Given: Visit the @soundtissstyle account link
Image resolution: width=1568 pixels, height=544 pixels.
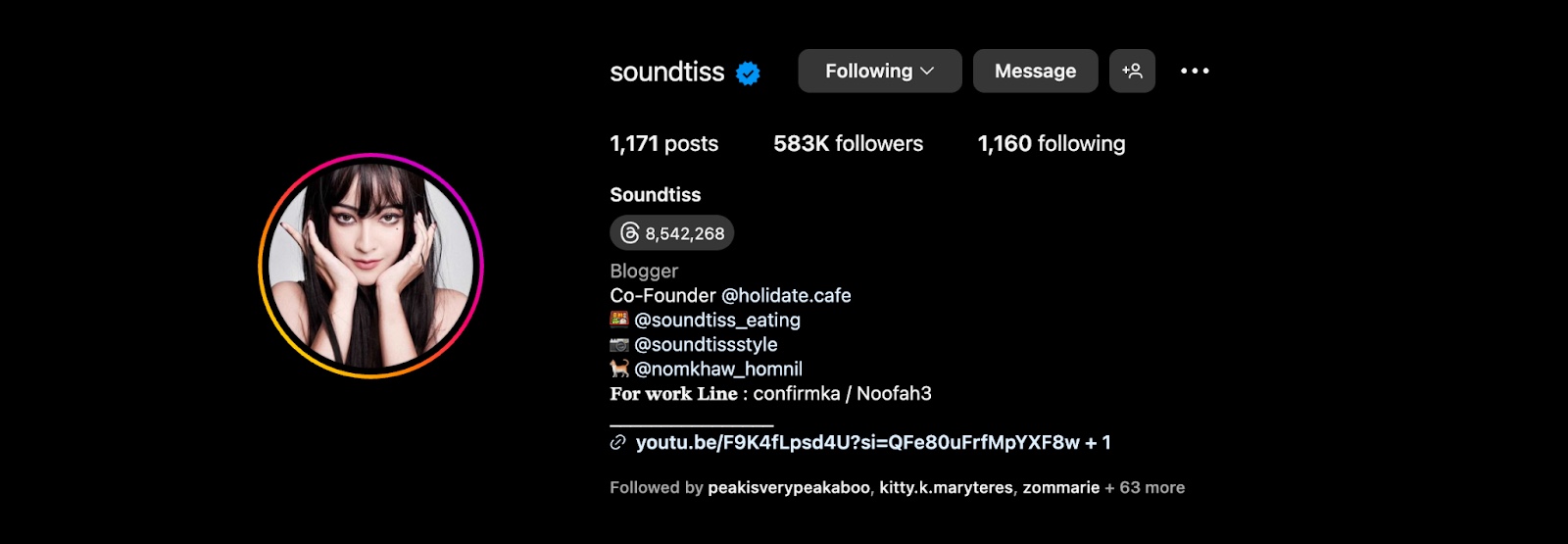Looking at the screenshot, I should pos(706,345).
